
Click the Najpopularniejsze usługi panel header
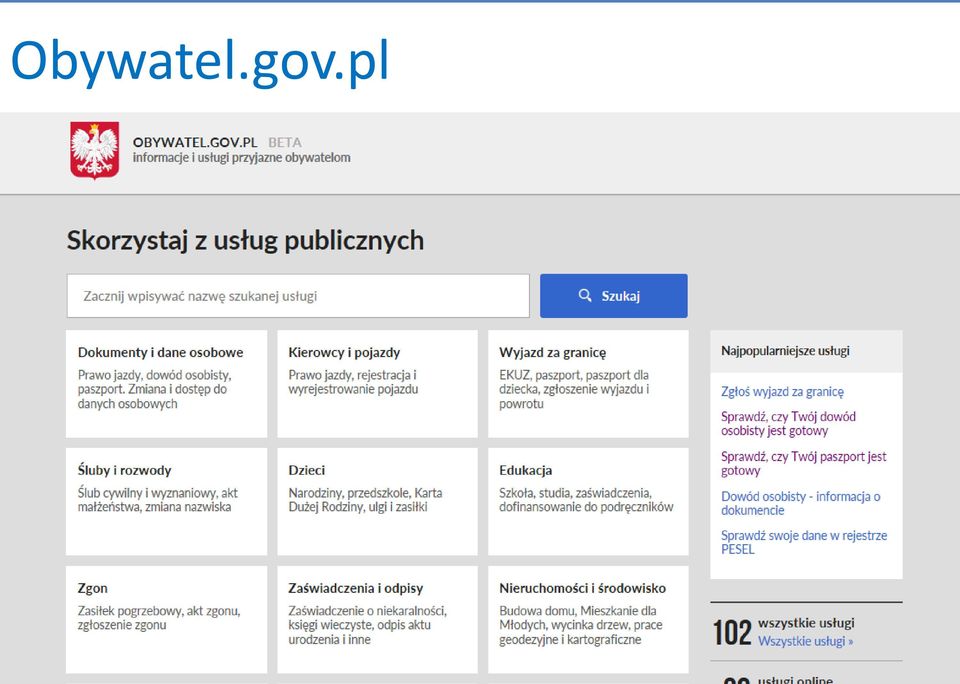pyautogui.click(x=806, y=351)
